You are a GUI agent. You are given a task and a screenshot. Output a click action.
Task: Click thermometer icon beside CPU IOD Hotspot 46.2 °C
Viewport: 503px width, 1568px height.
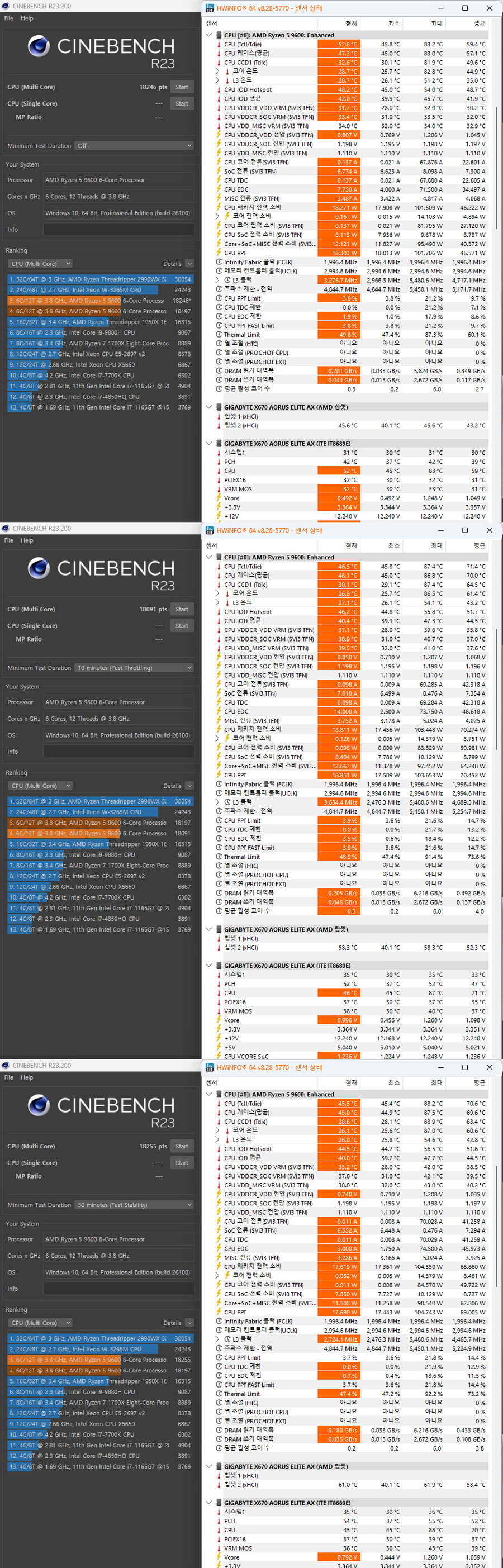click(x=219, y=612)
